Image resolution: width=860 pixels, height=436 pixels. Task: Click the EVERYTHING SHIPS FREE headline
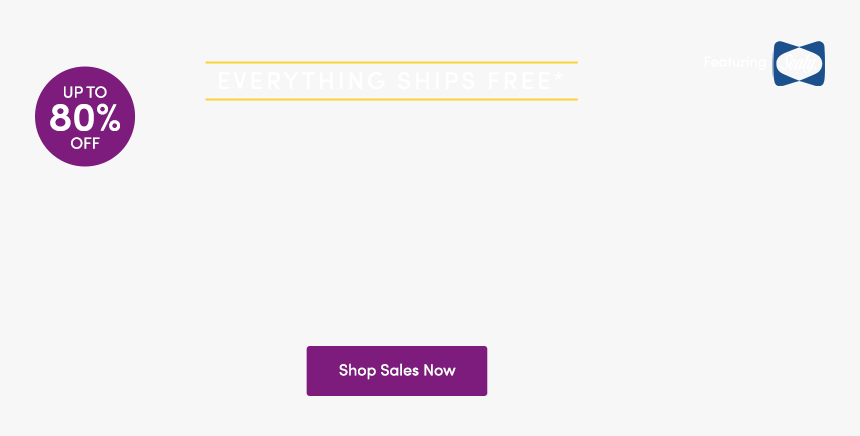coord(390,81)
